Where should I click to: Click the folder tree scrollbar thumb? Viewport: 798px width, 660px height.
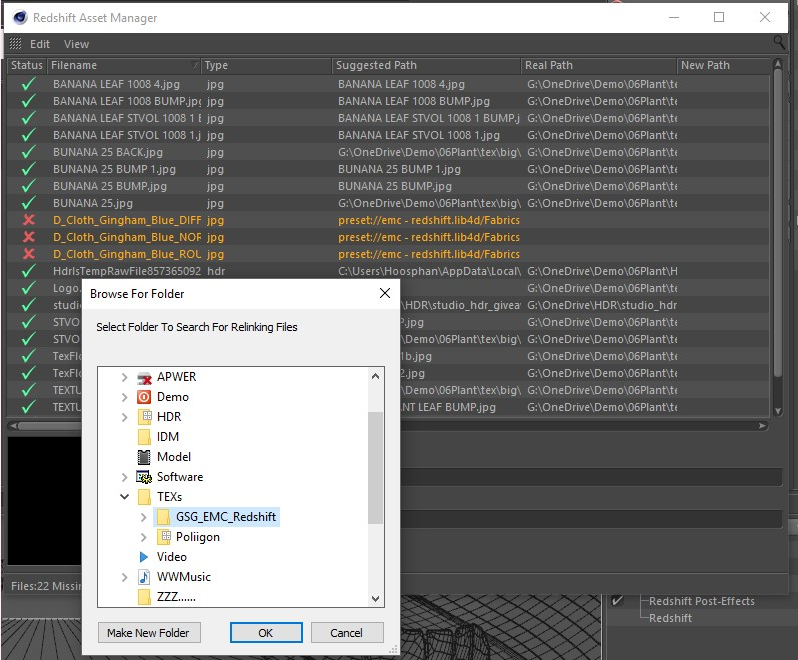(375, 467)
